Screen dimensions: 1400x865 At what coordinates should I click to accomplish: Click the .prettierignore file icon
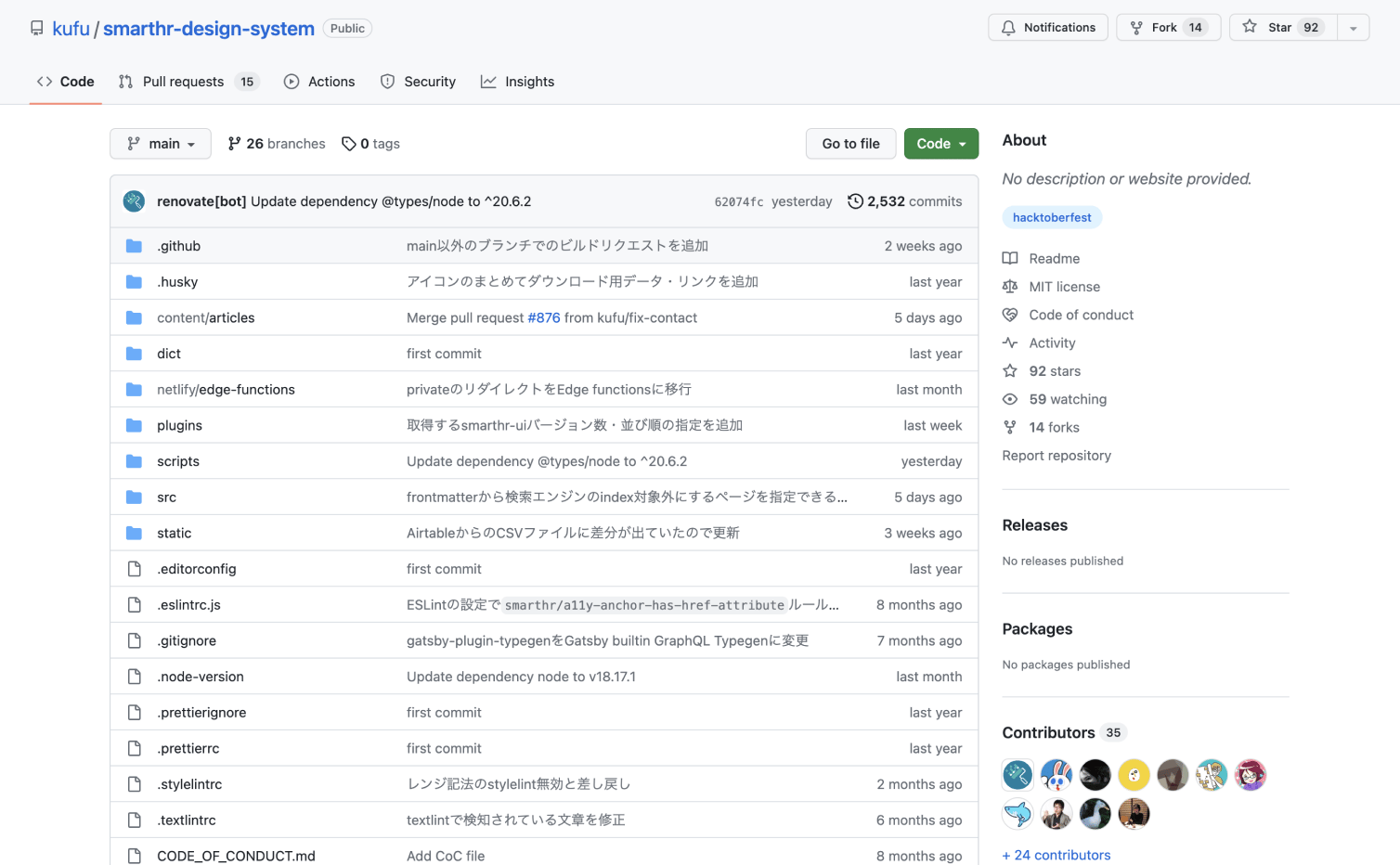tap(134, 713)
